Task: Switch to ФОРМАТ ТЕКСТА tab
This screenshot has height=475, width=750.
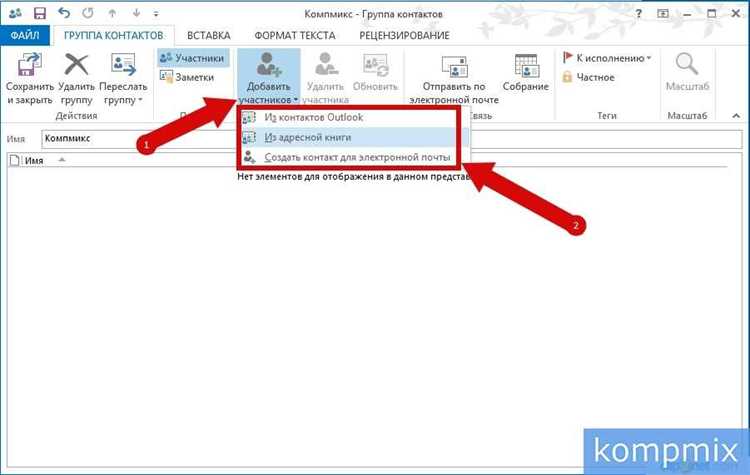Action: click(295, 35)
